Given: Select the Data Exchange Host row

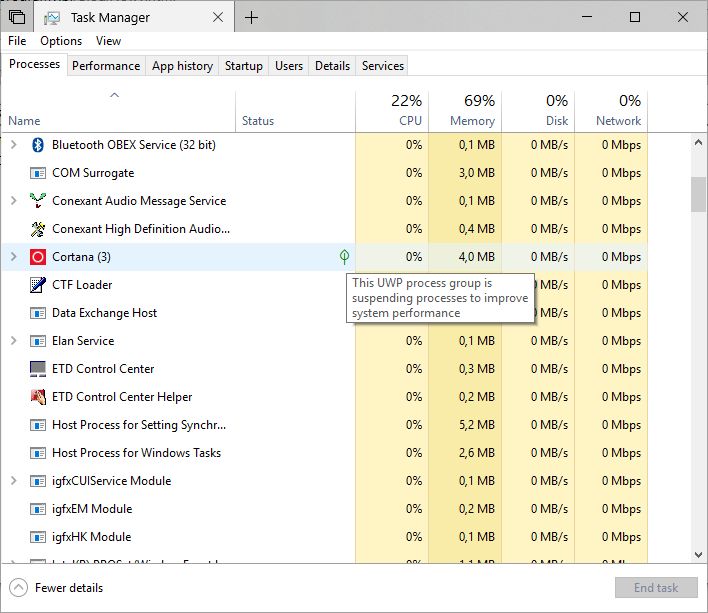Looking at the screenshot, I should tap(325, 313).
